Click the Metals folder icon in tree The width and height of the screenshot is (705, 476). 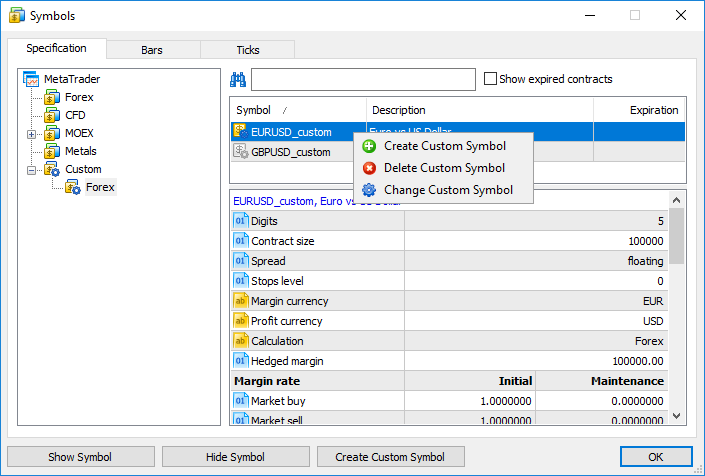(x=53, y=152)
